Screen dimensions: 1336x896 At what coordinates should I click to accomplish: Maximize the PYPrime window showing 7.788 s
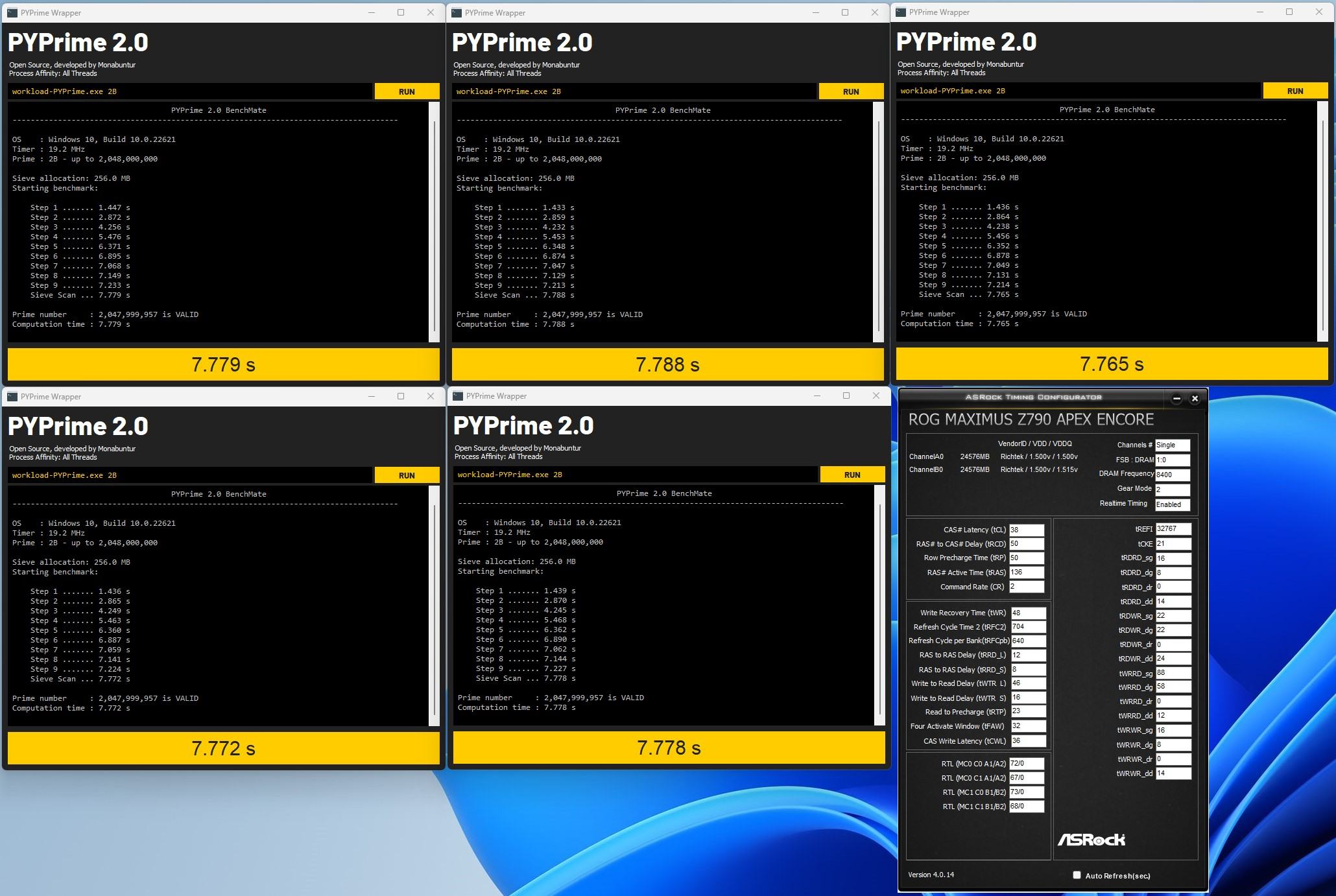[x=845, y=12]
